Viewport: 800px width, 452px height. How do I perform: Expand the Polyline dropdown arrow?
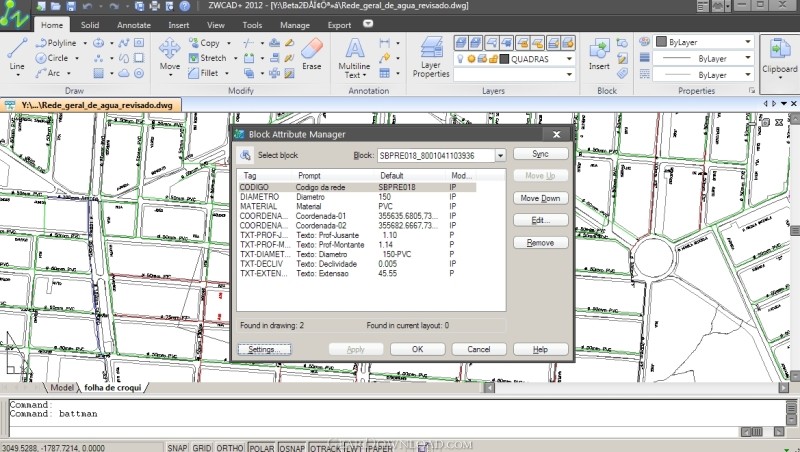point(85,43)
